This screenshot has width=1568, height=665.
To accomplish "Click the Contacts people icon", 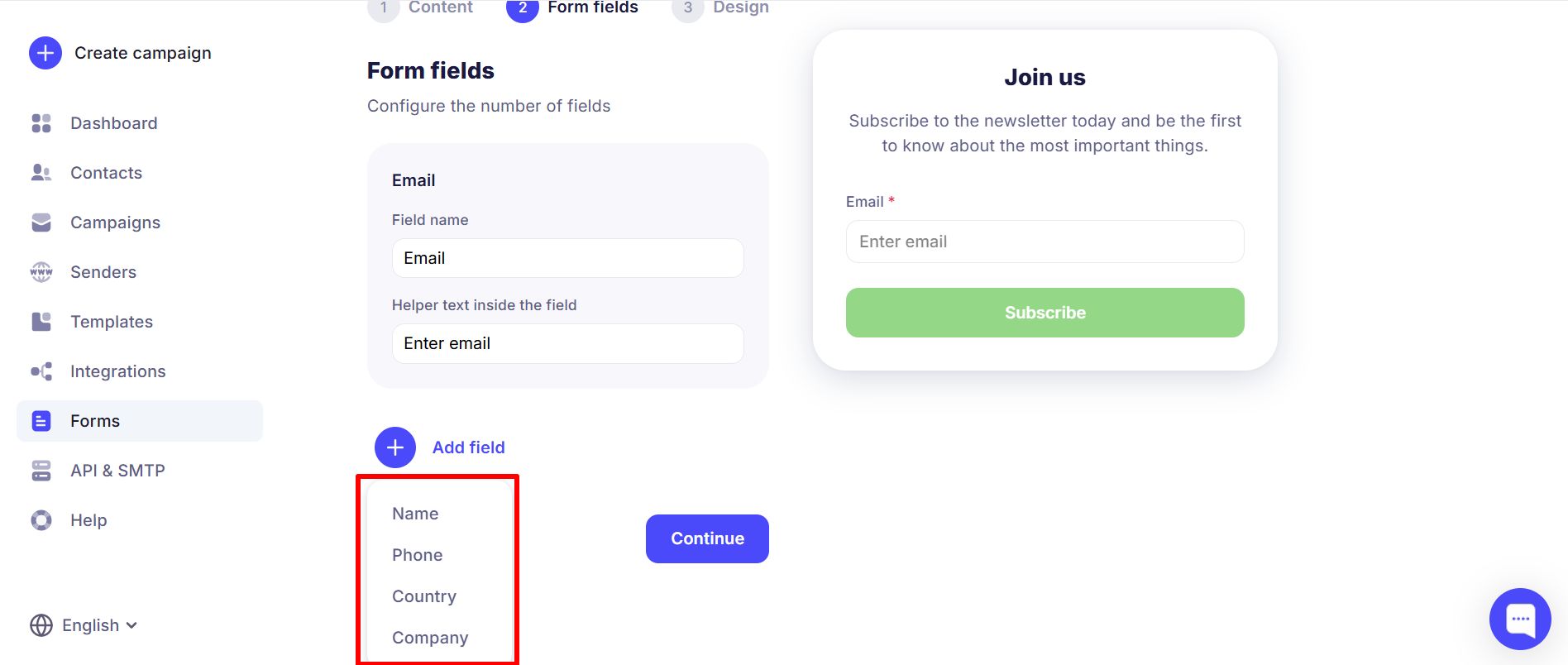I will pyautogui.click(x=41, y=173).
